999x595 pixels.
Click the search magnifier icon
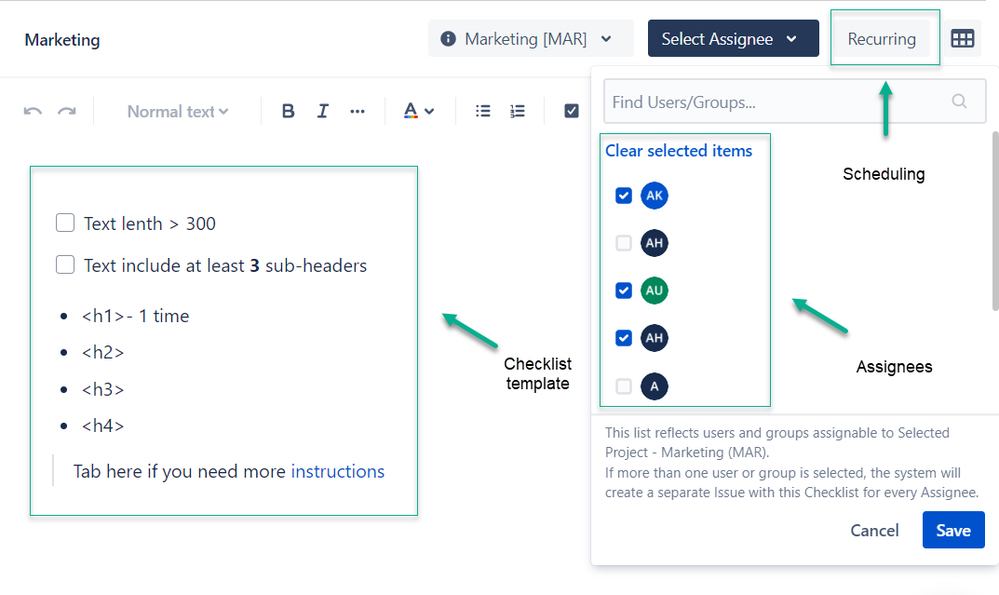[x=959, y=101]
